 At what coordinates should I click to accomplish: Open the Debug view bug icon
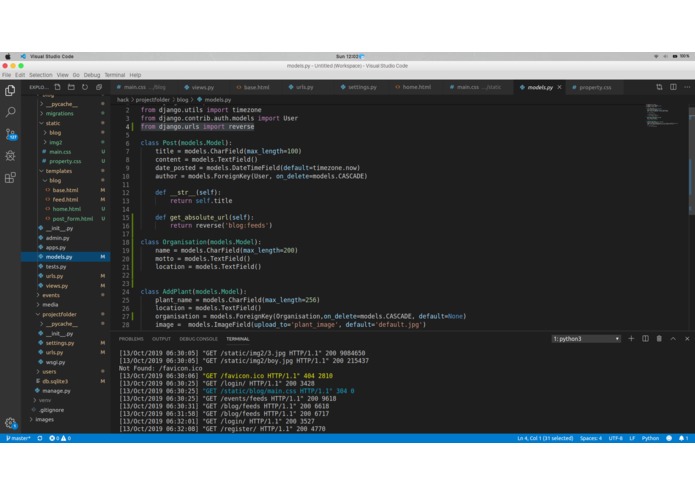coord(10,156)
